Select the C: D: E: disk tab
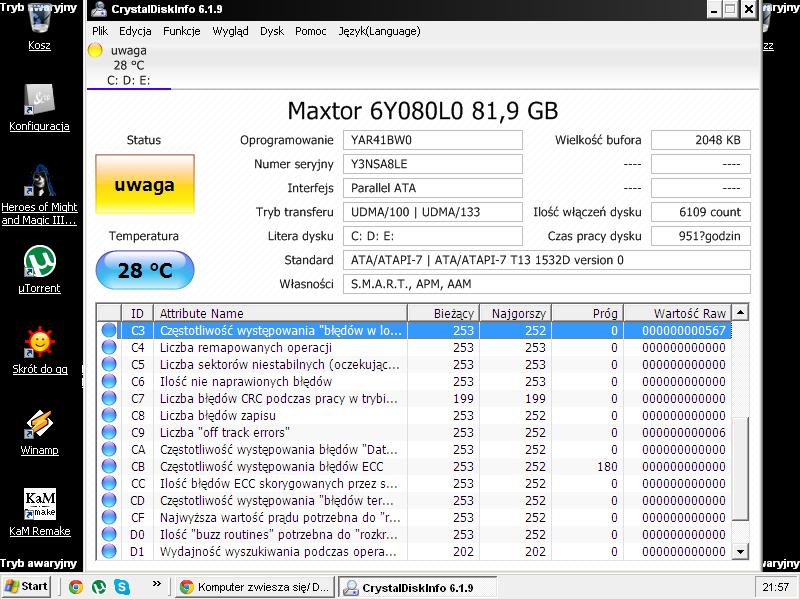 (129, 65)
